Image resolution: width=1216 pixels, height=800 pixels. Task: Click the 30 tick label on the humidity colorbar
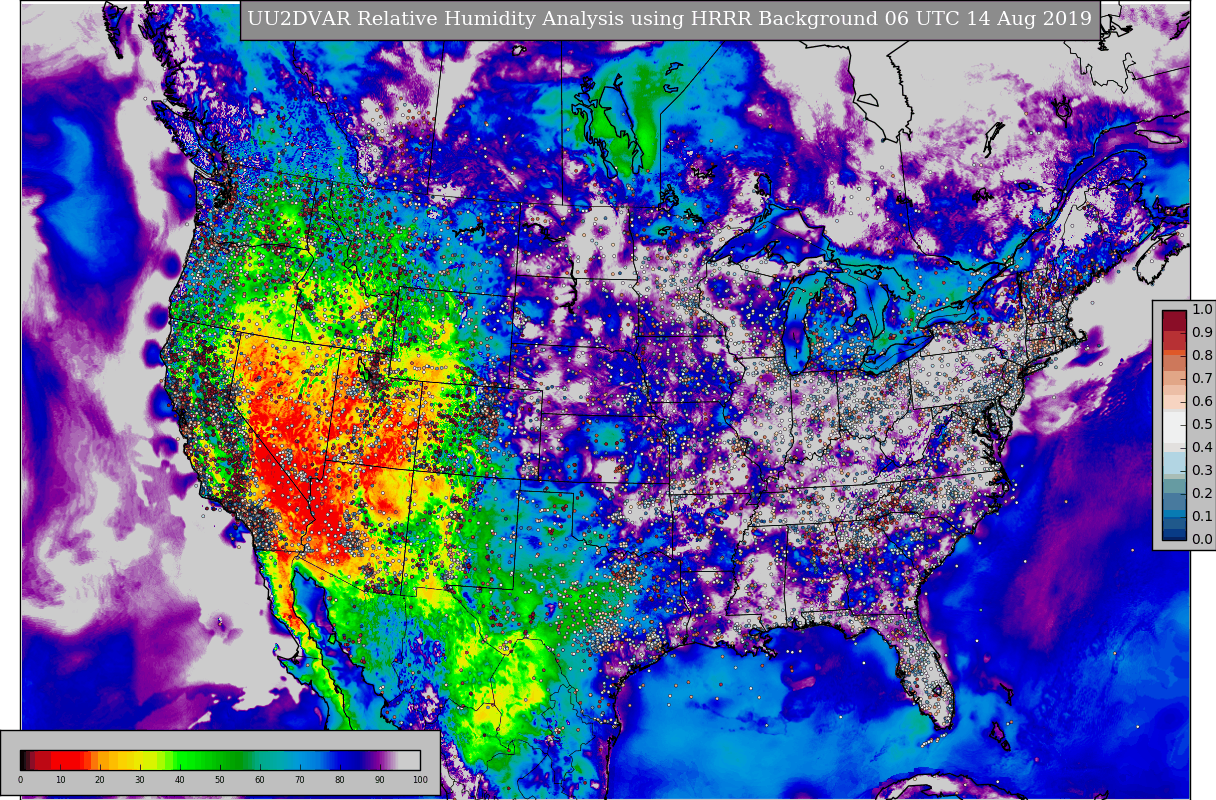click(x=140, y=780)
